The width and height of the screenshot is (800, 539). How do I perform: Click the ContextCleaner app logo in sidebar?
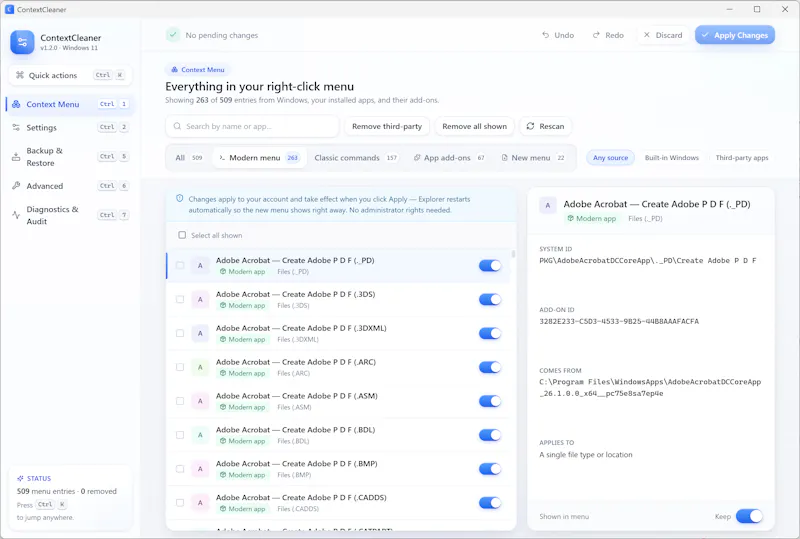coord(22,42)
